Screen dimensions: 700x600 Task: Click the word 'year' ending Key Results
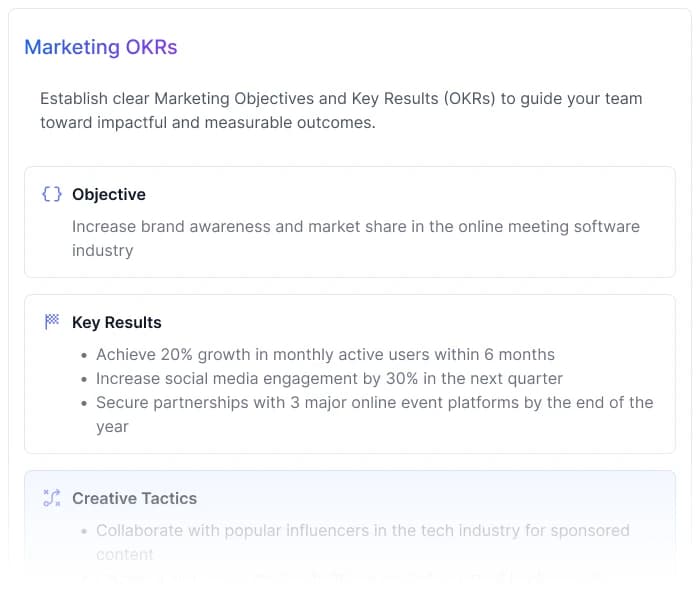[x=112, y=426]
